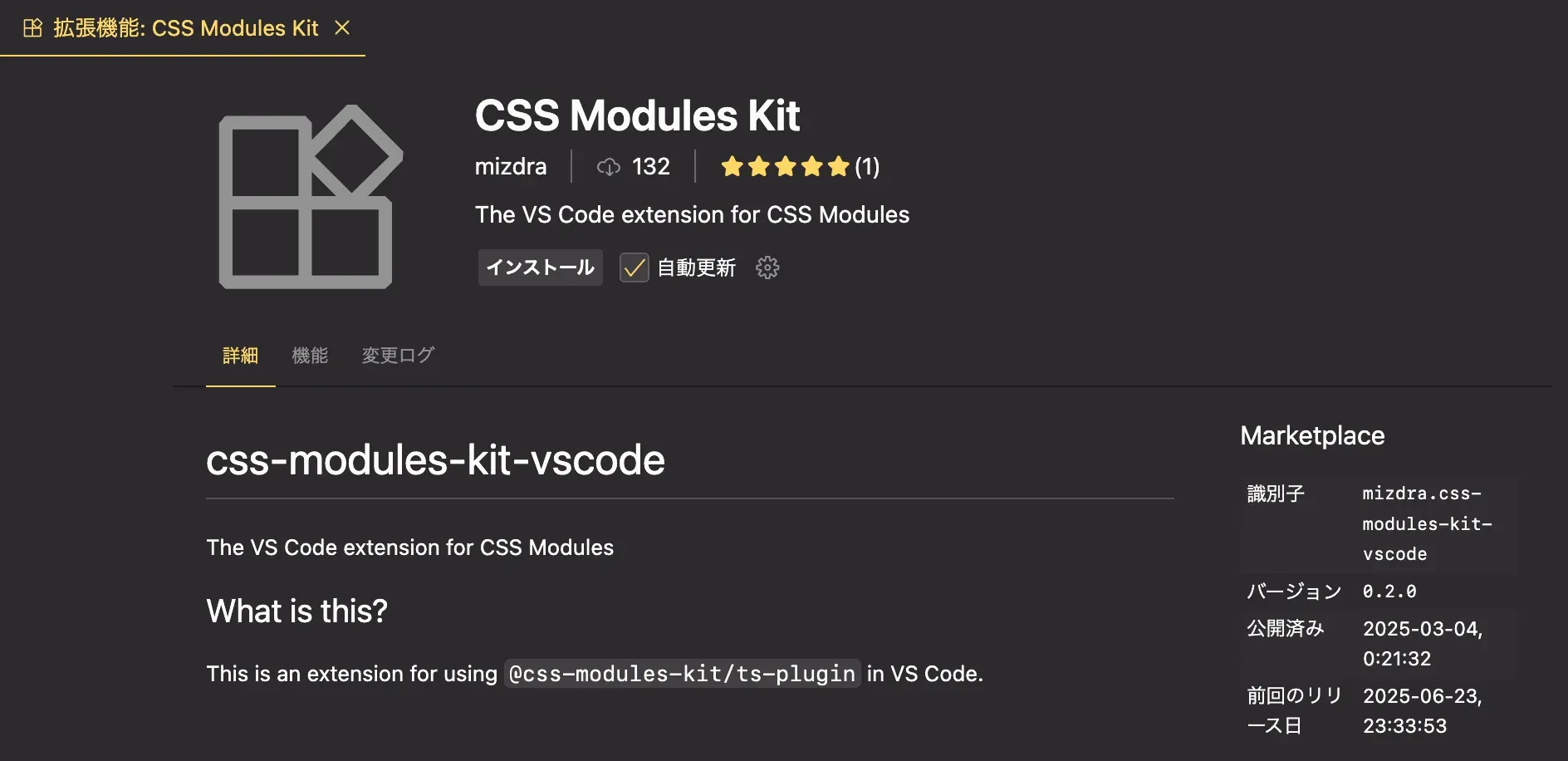1568x761 pixels.
Task: Open the 機能 features tab
Action: (x=310, y=356)
